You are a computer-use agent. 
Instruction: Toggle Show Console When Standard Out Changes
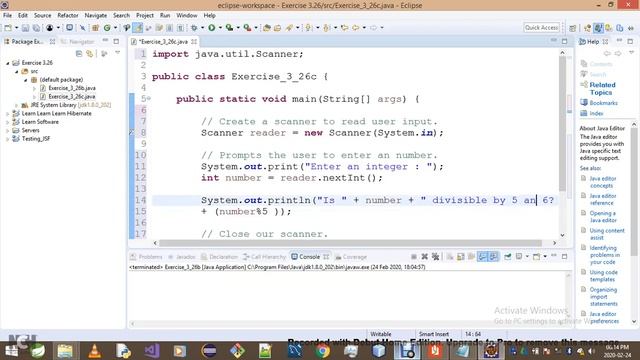click(x=482, y=257)
